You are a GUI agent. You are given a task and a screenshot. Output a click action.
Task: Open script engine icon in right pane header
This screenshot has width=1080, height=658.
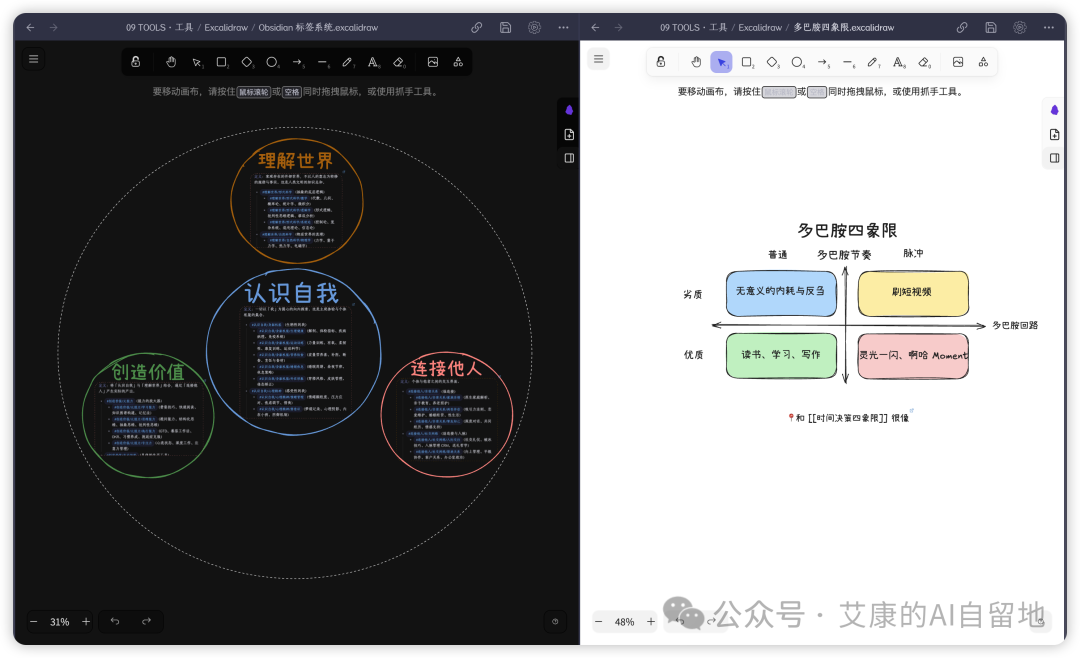click(x=1020, y=28)
